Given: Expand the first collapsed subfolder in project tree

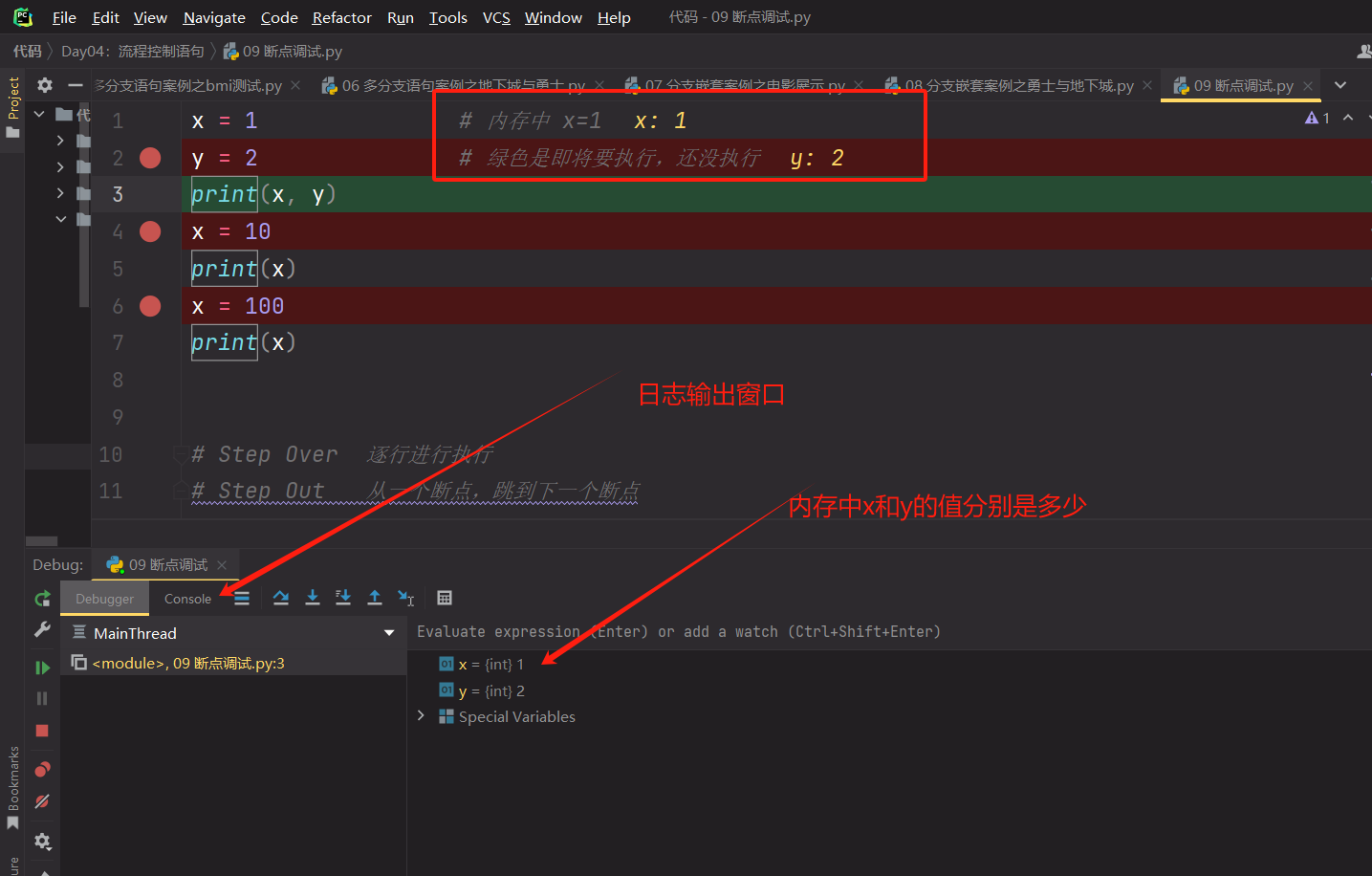Looking at the screenshot, I should pyautogui.click(x=60, y=141).
